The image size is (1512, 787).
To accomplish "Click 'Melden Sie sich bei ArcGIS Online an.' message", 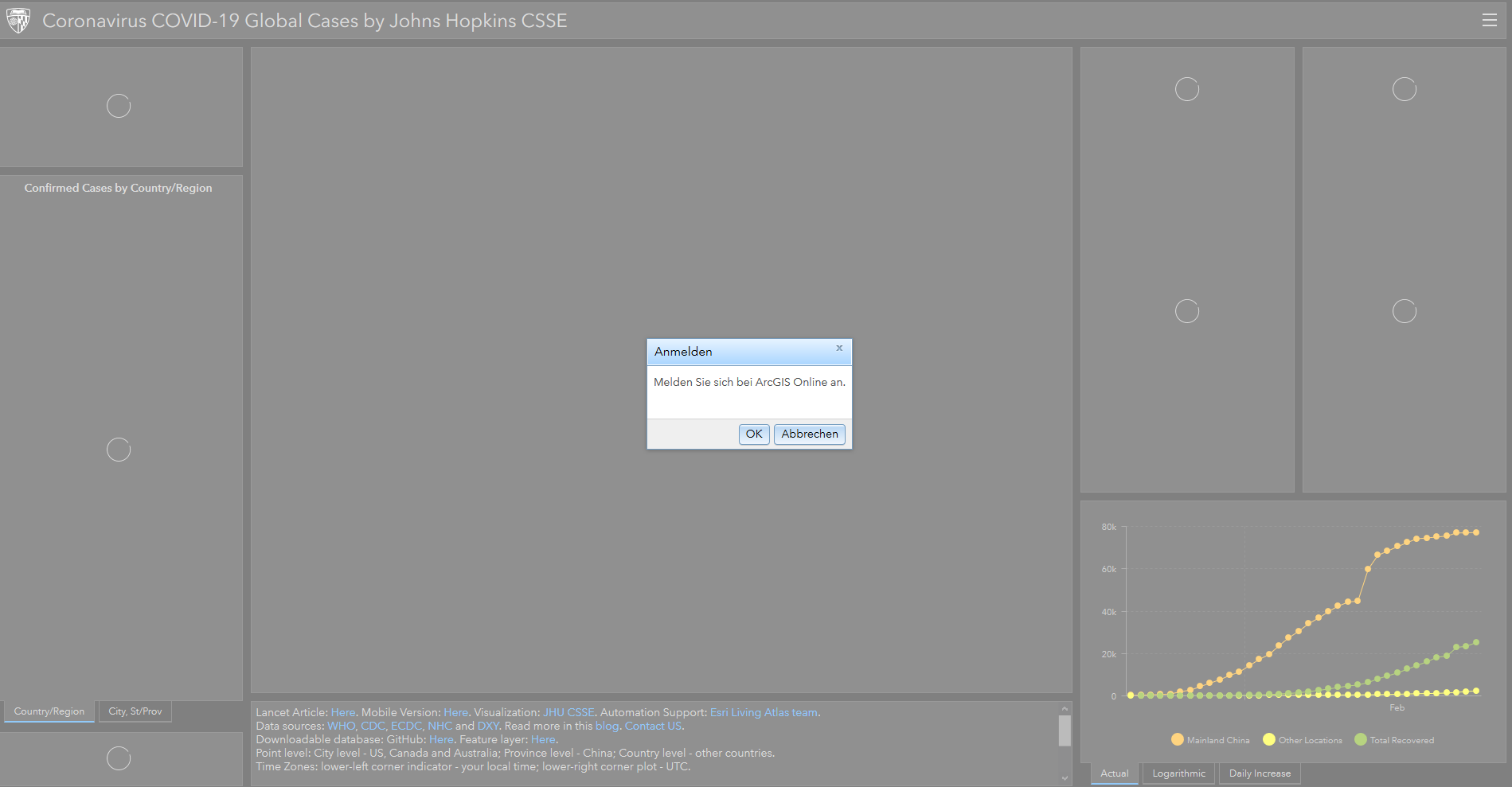I will [749, 382].
